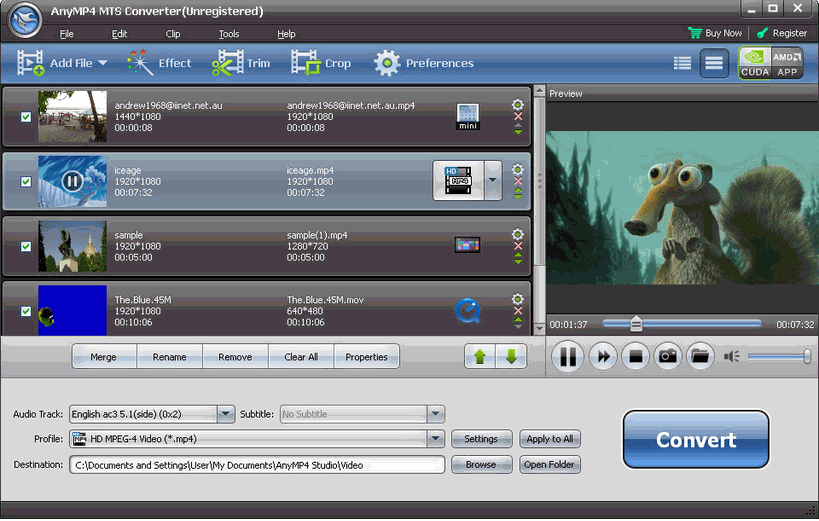Click the Settings button beside Profile
819x521 pixels.
pos(481,439)
